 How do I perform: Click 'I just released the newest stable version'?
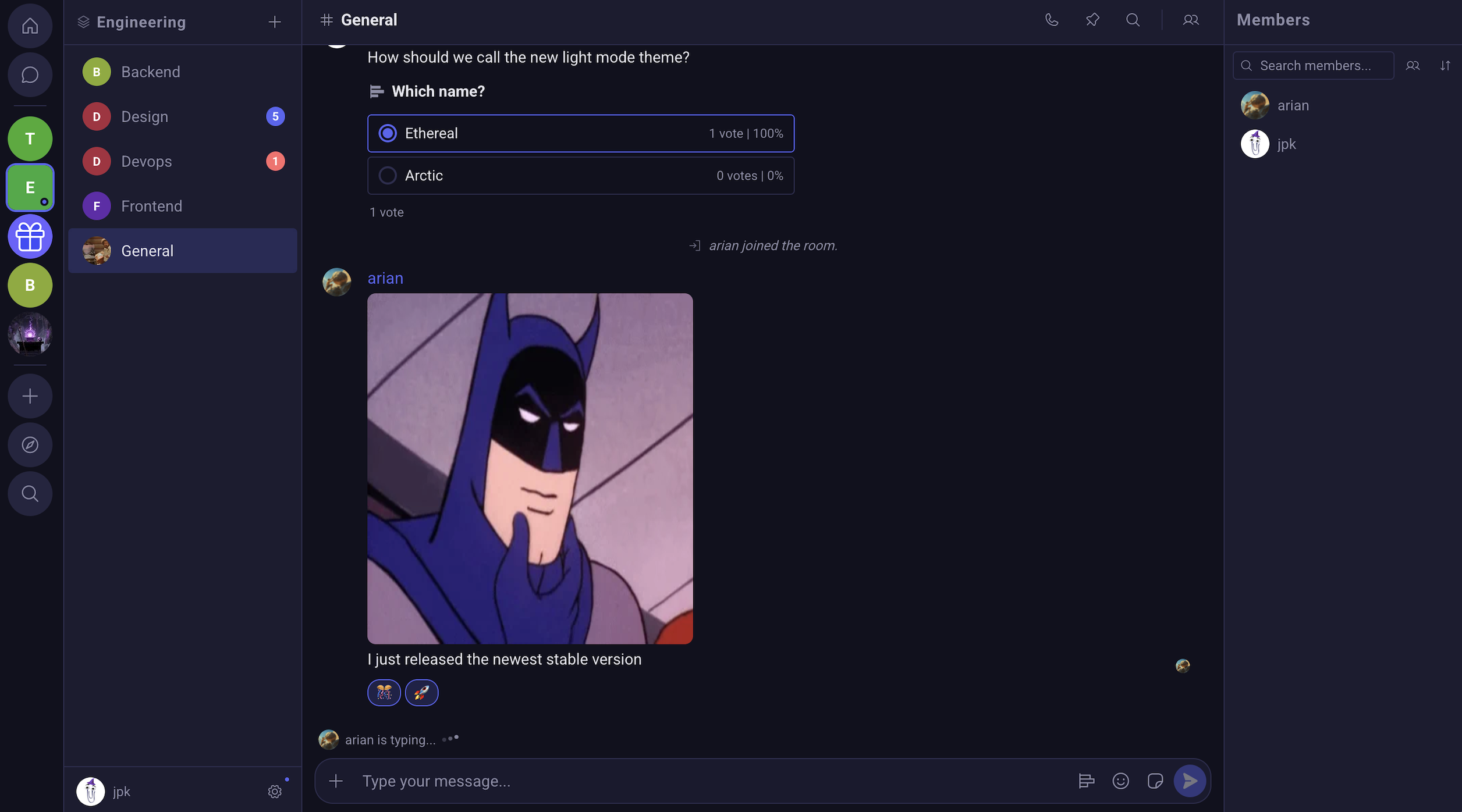pos(505,659)
